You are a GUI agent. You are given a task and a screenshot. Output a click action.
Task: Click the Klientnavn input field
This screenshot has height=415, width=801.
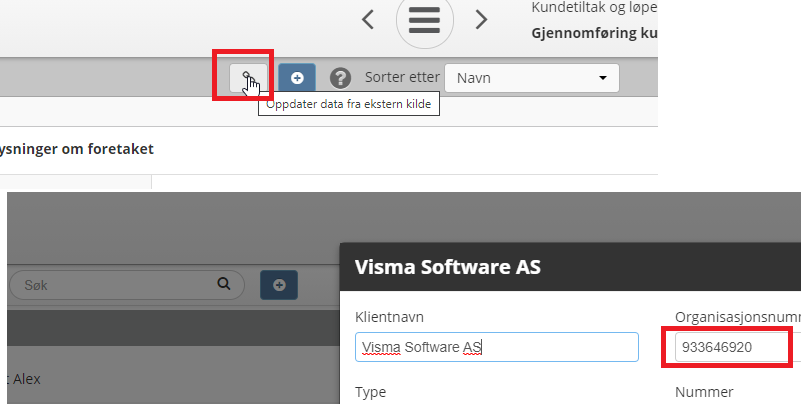pyautogui.click(x=497, y=347)
